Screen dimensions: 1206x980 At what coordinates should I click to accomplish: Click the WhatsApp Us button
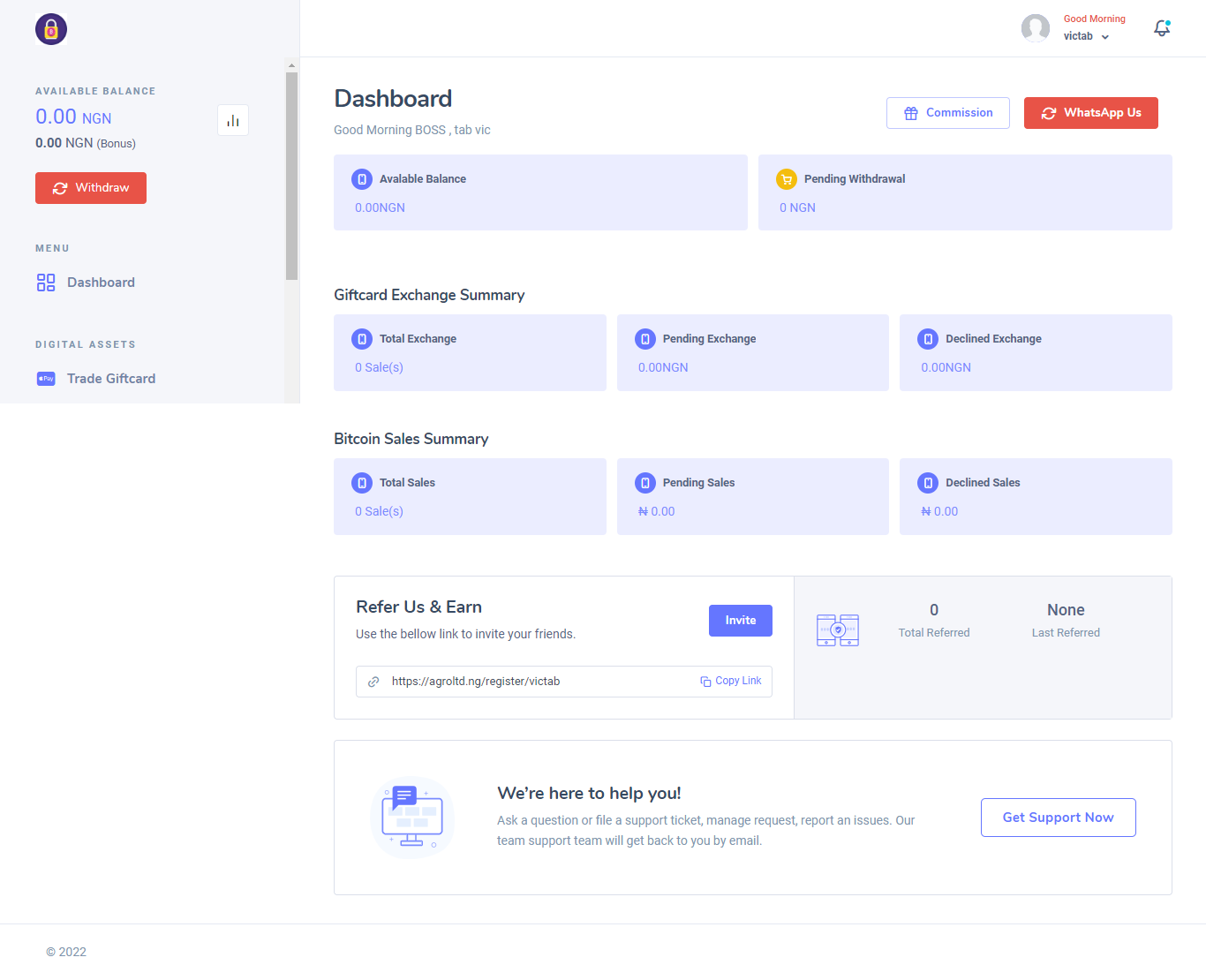pos(1090,112)
